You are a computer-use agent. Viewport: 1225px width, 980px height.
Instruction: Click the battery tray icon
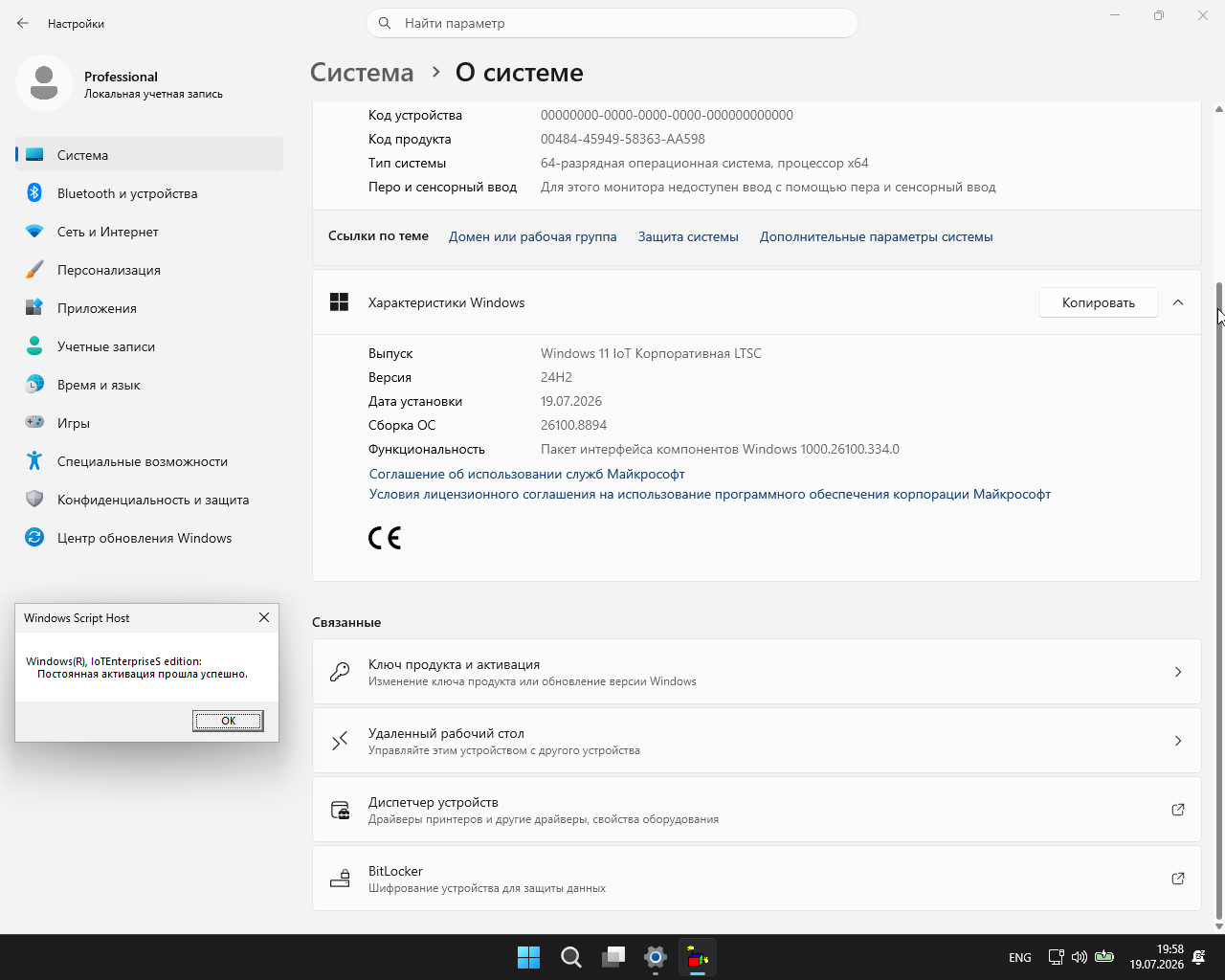1104,957
